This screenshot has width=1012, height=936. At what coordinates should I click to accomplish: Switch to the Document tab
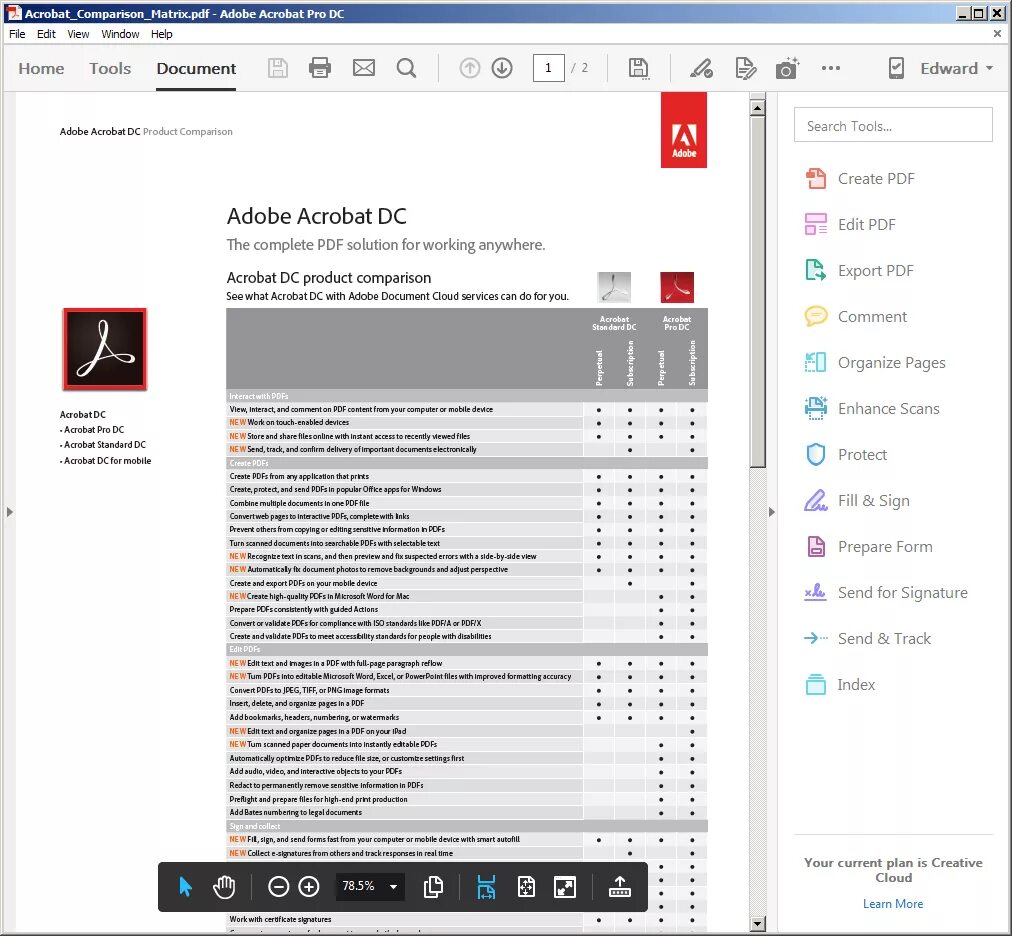(x=196, y=68)
